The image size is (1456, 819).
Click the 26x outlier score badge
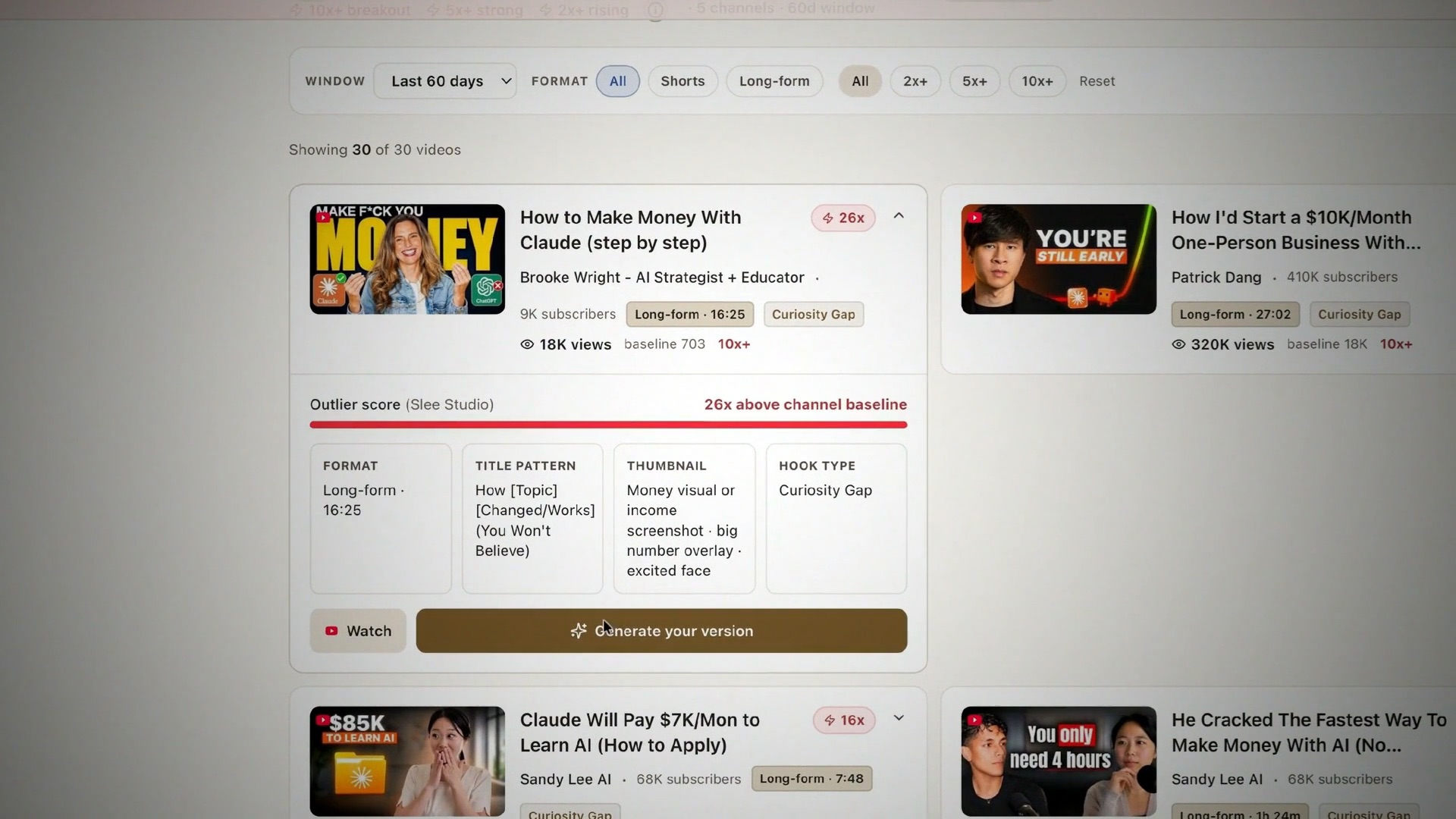click(x=843, y=218)
